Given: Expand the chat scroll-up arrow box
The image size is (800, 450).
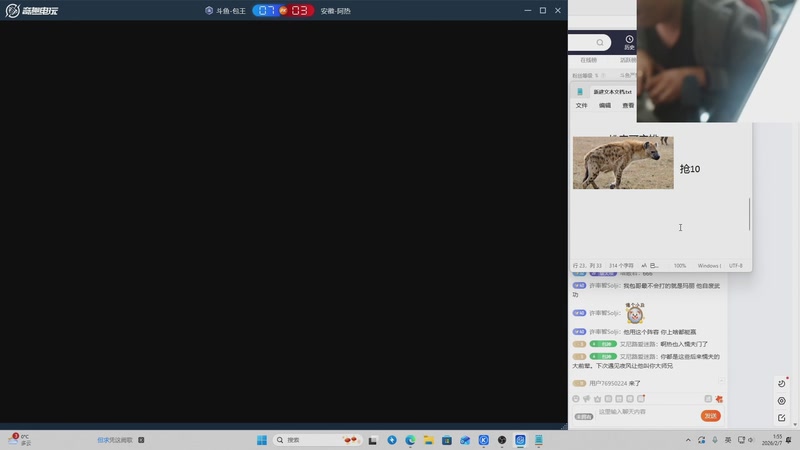Looking at the screenshot, I should [721, 381].
